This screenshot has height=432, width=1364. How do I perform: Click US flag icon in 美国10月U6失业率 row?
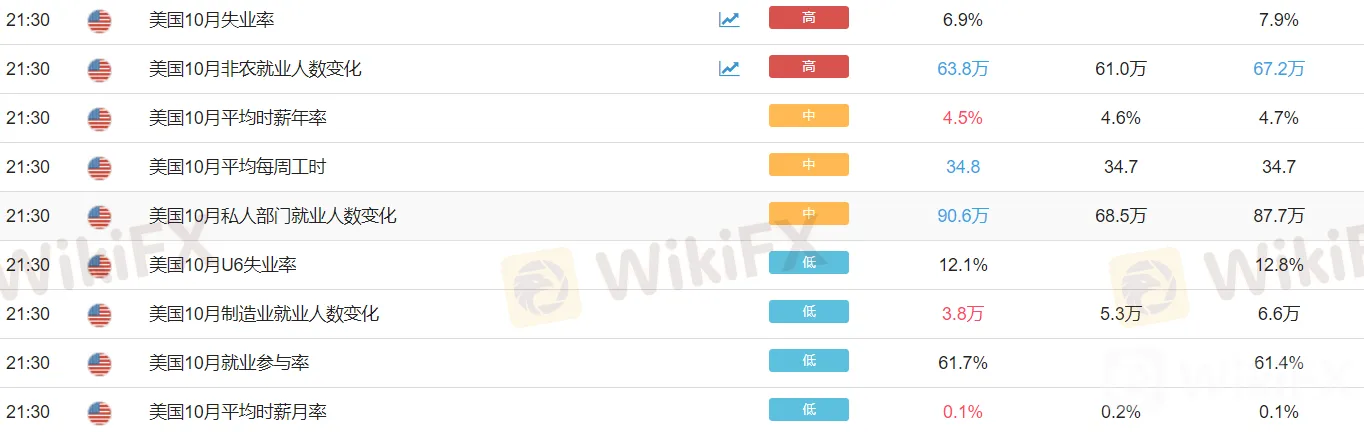[x=99, y=266]
